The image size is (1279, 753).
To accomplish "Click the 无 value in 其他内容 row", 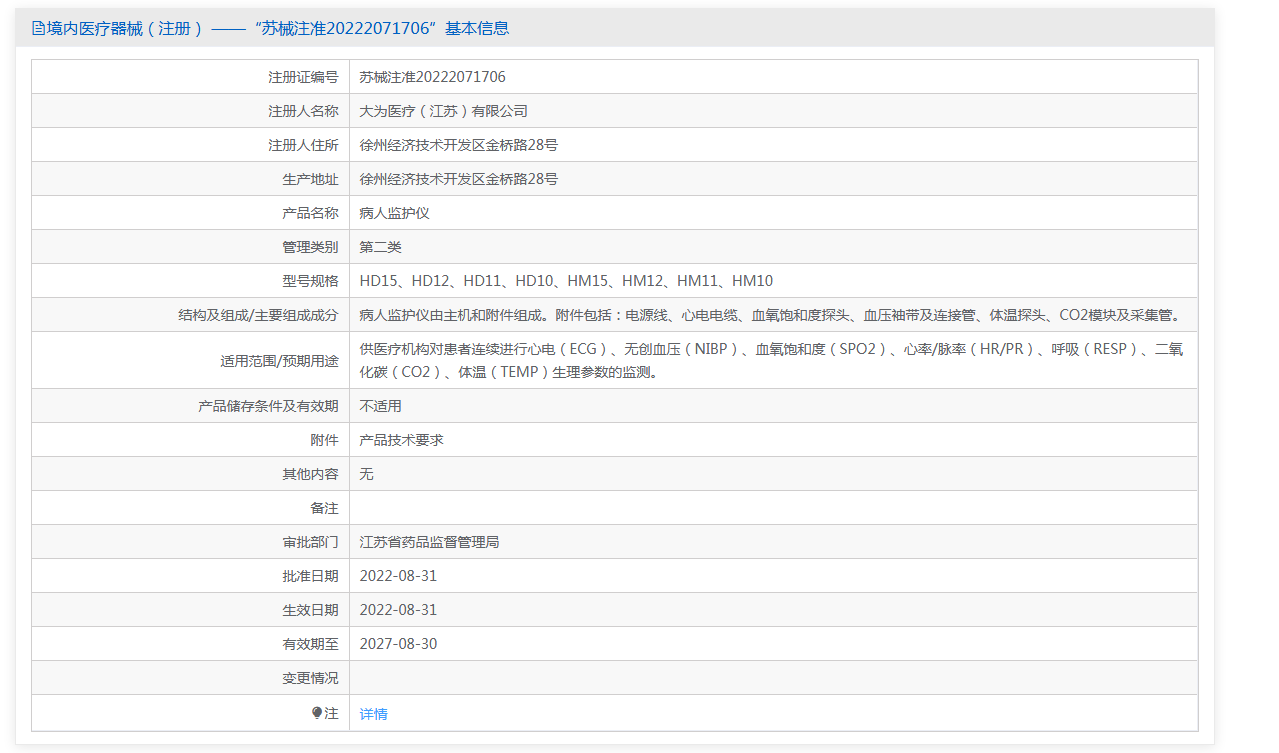I will coord(367,474).
